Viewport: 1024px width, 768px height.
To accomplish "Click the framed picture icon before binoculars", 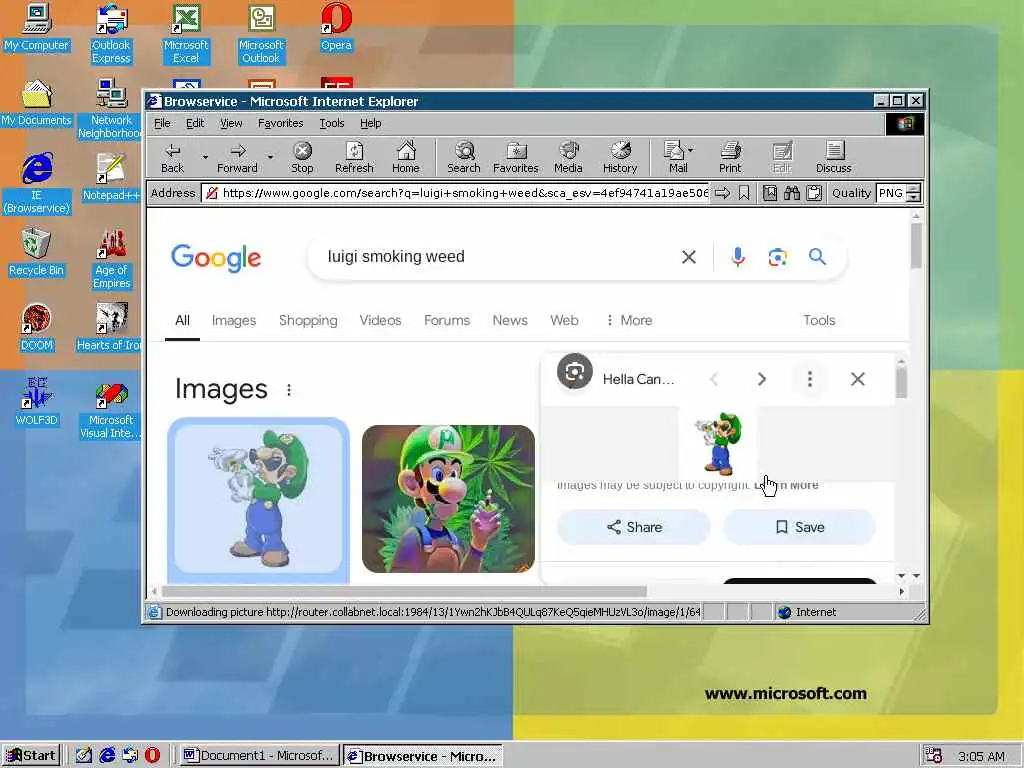I will pos(770,193).
